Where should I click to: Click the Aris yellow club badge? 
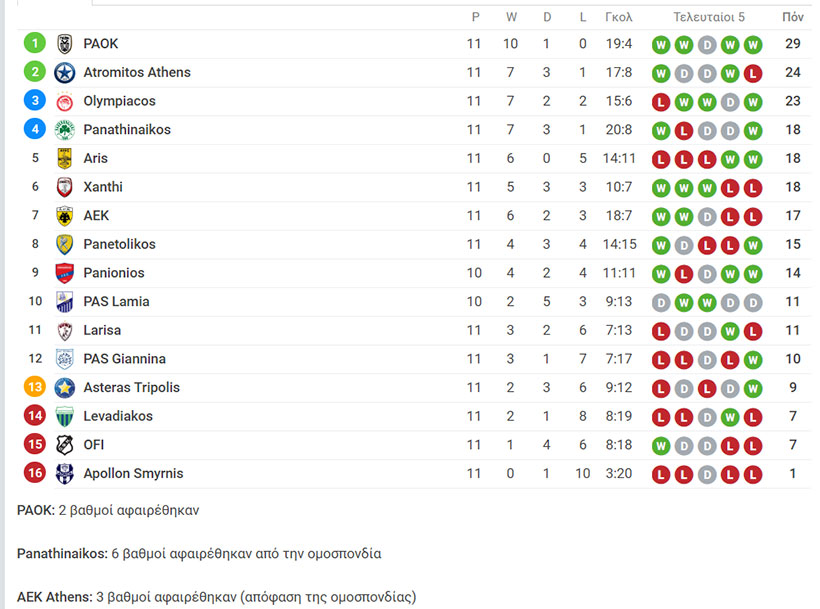[x=64, y=158]
